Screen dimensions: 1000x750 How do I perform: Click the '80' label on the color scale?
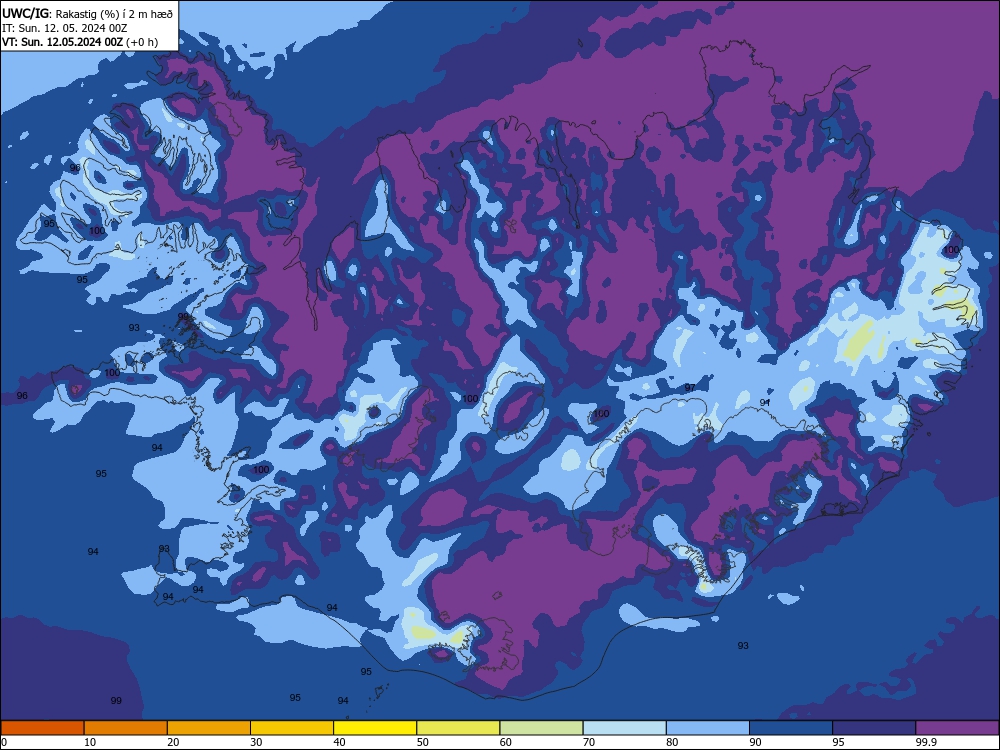pos(672,742)
